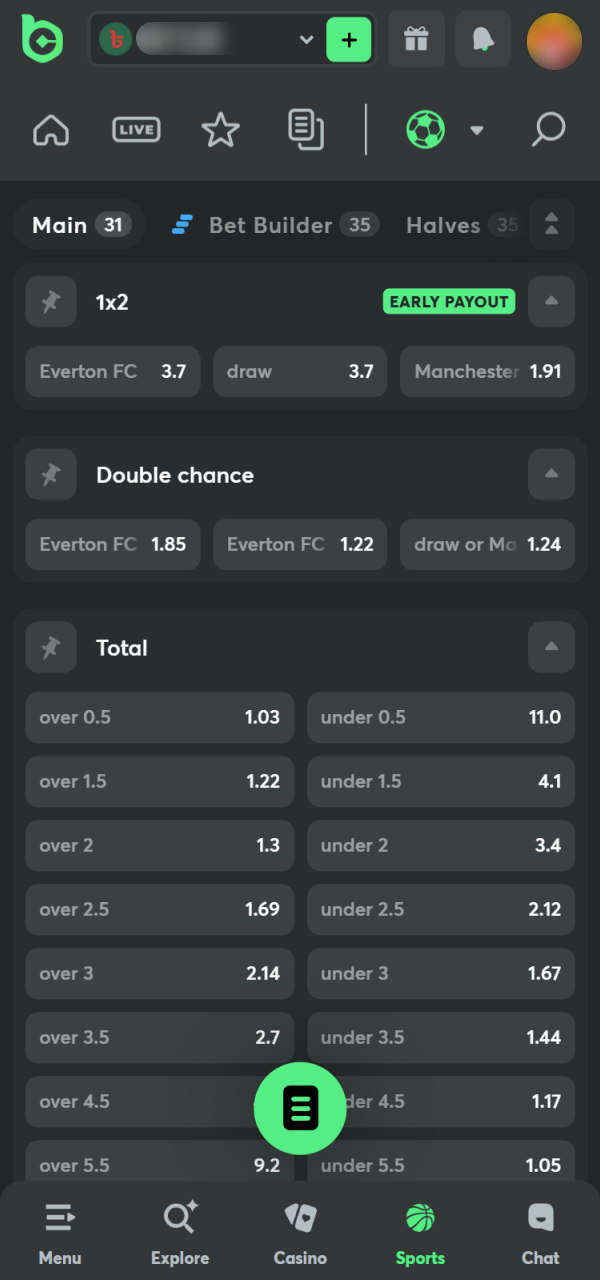Open notifications via the bell icon
Screen dimensions: 600x1280
[x=483, y=40]
